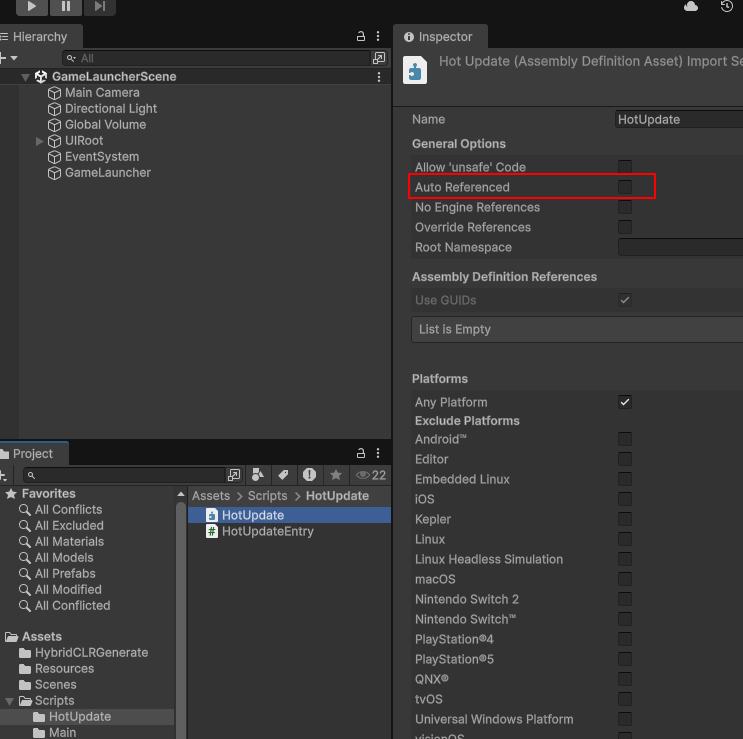
Task: Open the Hierarchy search window icon
Action: 379,58
